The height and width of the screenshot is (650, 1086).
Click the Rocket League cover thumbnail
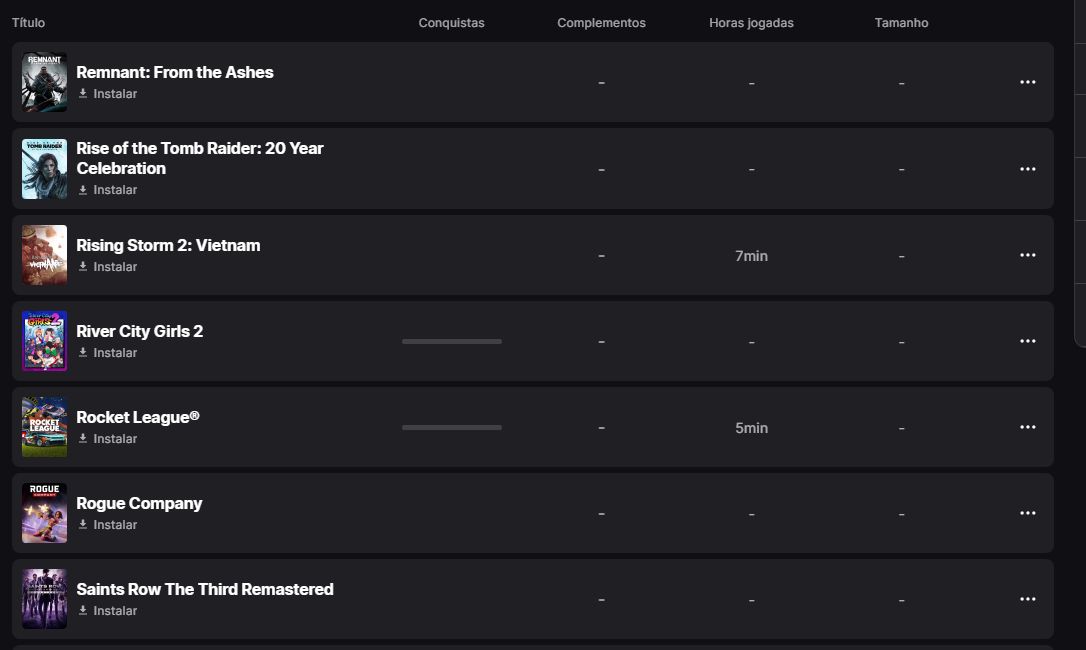tap(44, 427)
